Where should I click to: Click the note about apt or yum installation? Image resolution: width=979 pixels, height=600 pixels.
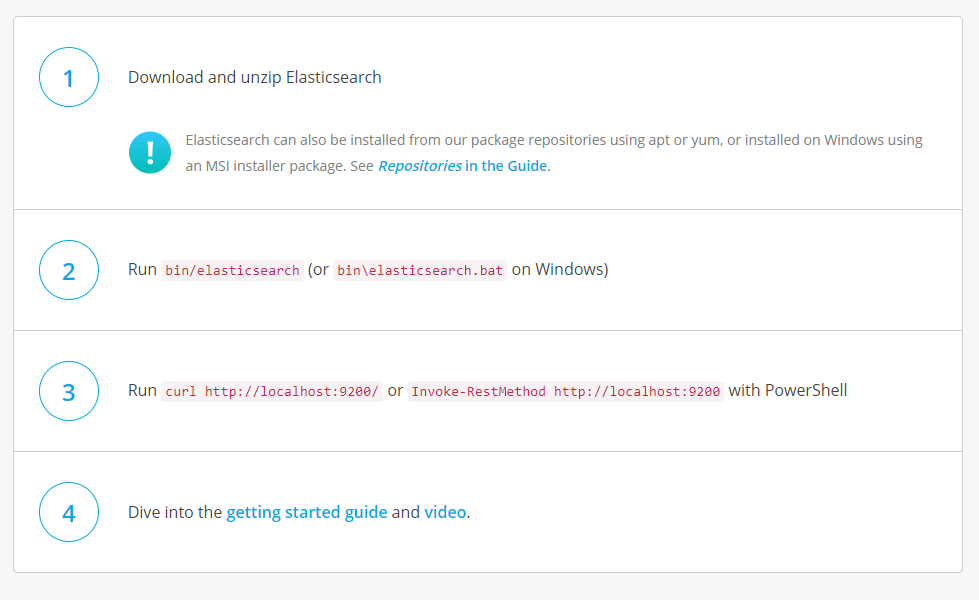[554, 153]
